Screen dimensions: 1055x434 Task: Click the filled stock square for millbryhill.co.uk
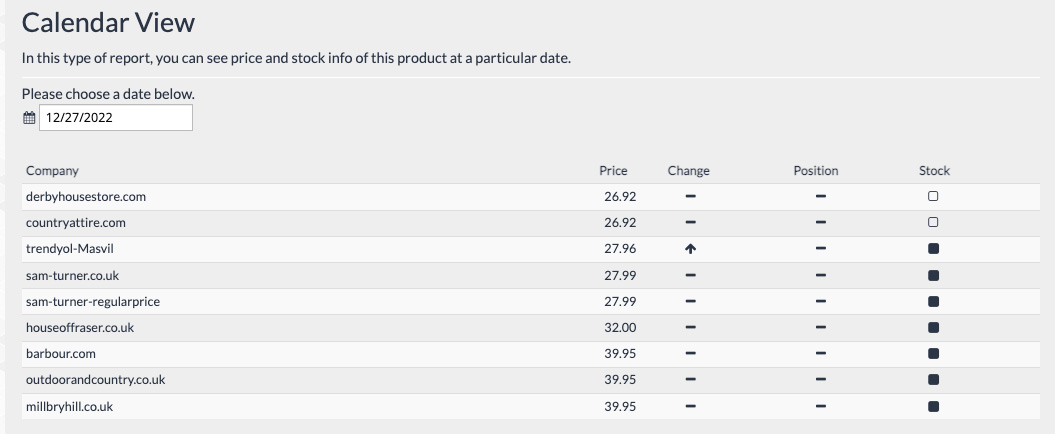pos(934,407)
